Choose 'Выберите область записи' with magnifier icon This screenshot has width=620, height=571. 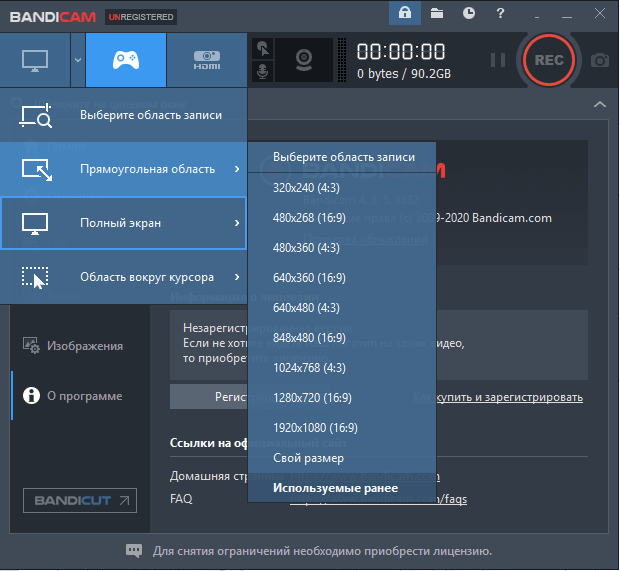pos(123,115)
